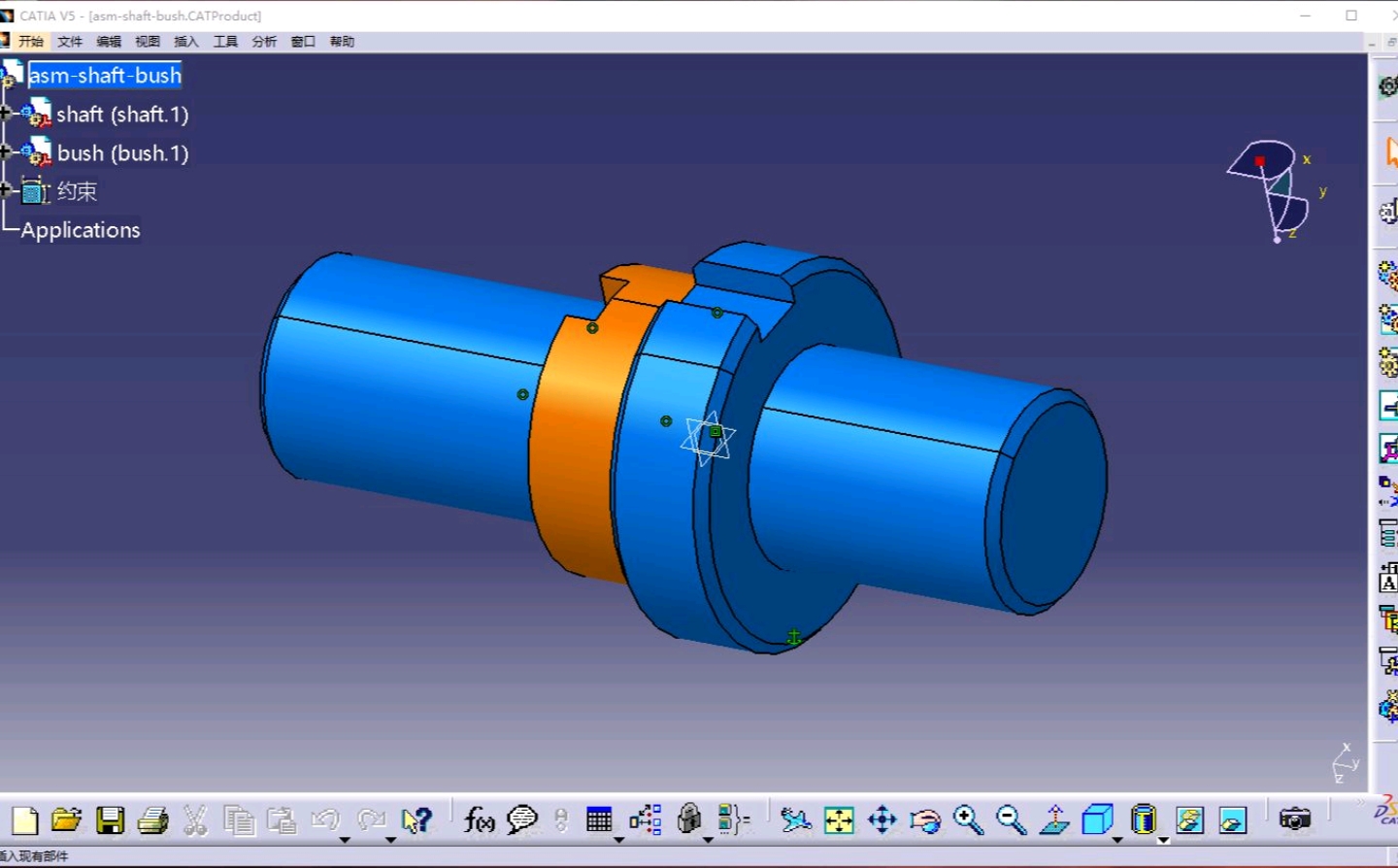
Task: Open the 分析 menu
Action: 264,42
